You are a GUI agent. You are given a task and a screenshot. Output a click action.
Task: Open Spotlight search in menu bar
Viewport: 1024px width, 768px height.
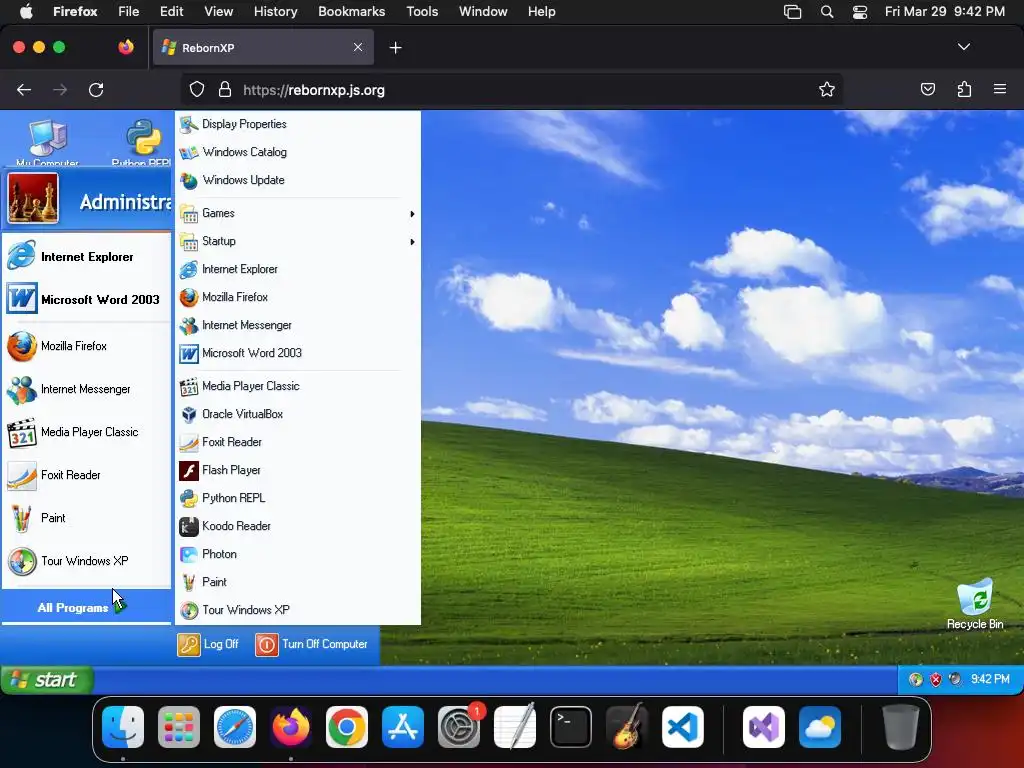click(x=827, y=12)
